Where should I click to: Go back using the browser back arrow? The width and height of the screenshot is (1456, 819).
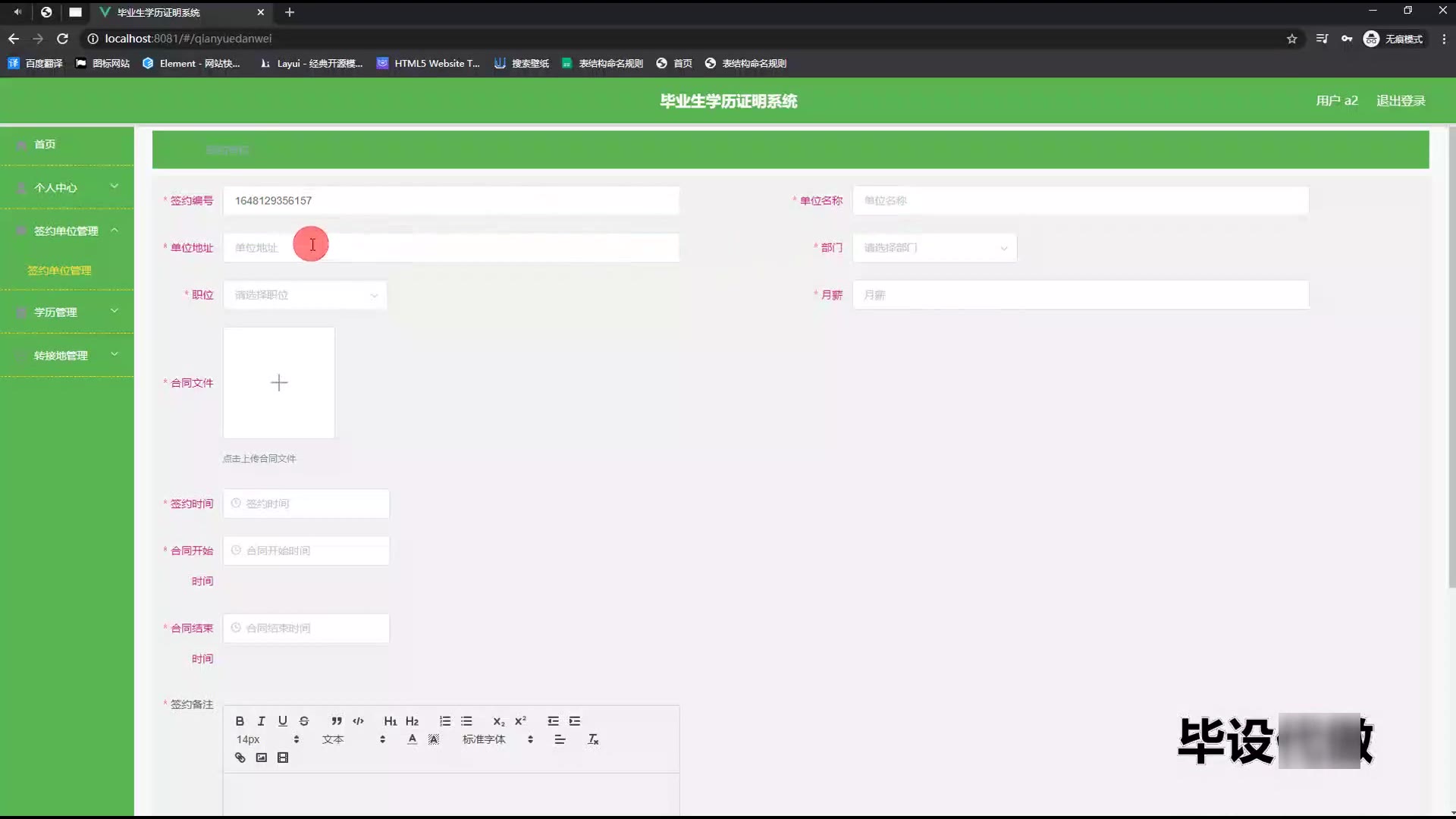coord(14,39)
